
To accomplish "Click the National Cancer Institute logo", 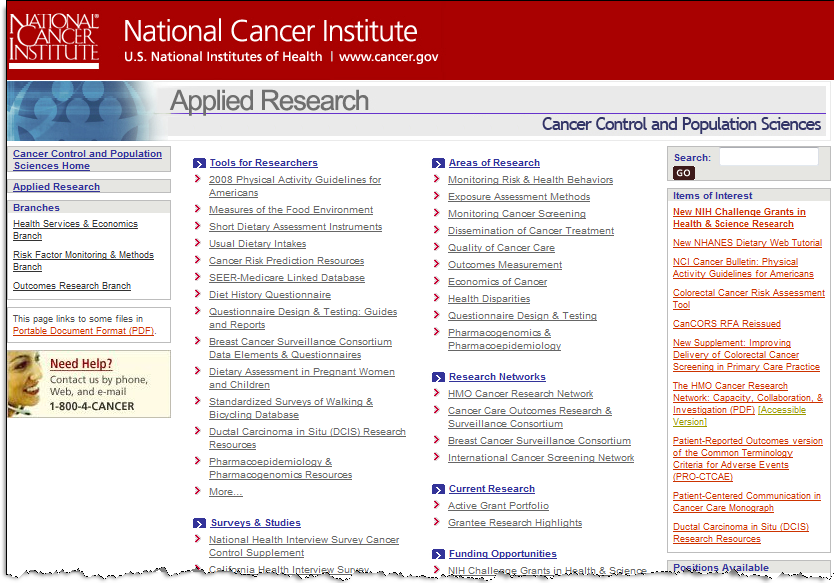I will pos(54,41).
